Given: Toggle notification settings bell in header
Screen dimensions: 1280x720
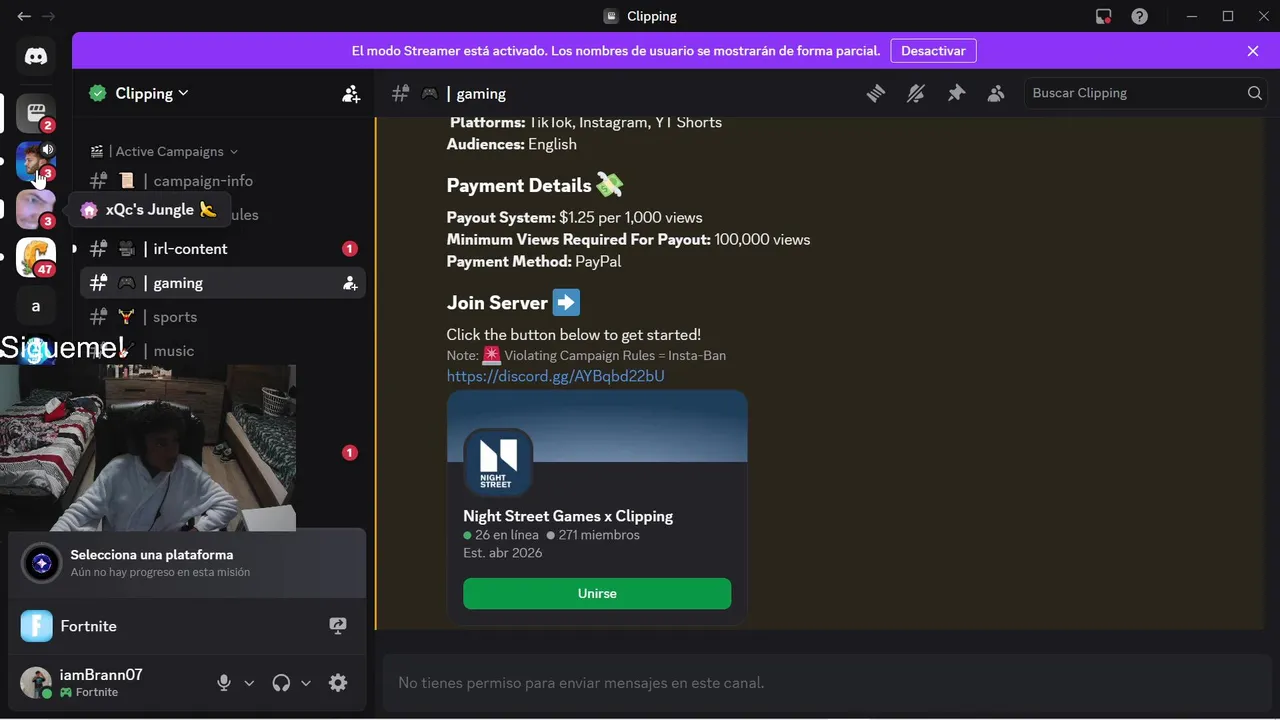Looking at the screenshot, I should tap(916, 93).
